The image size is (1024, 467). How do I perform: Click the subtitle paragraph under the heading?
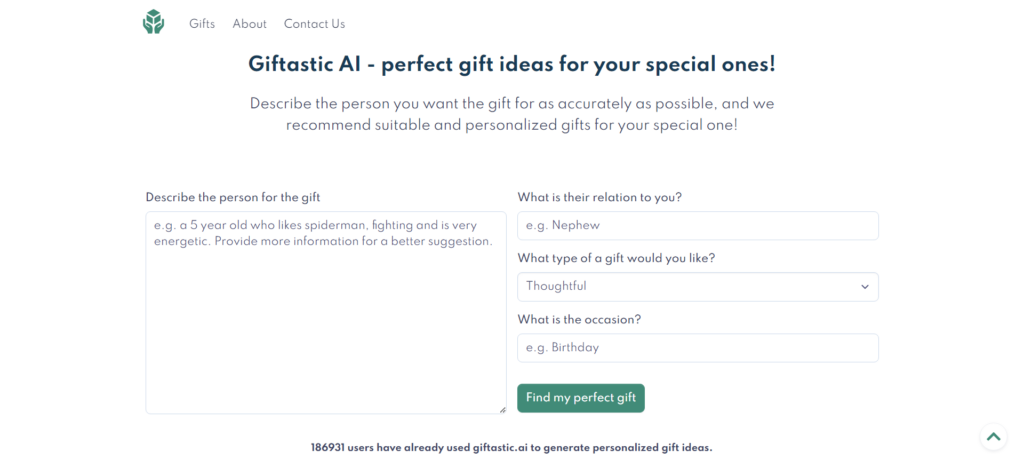[511, 114]
